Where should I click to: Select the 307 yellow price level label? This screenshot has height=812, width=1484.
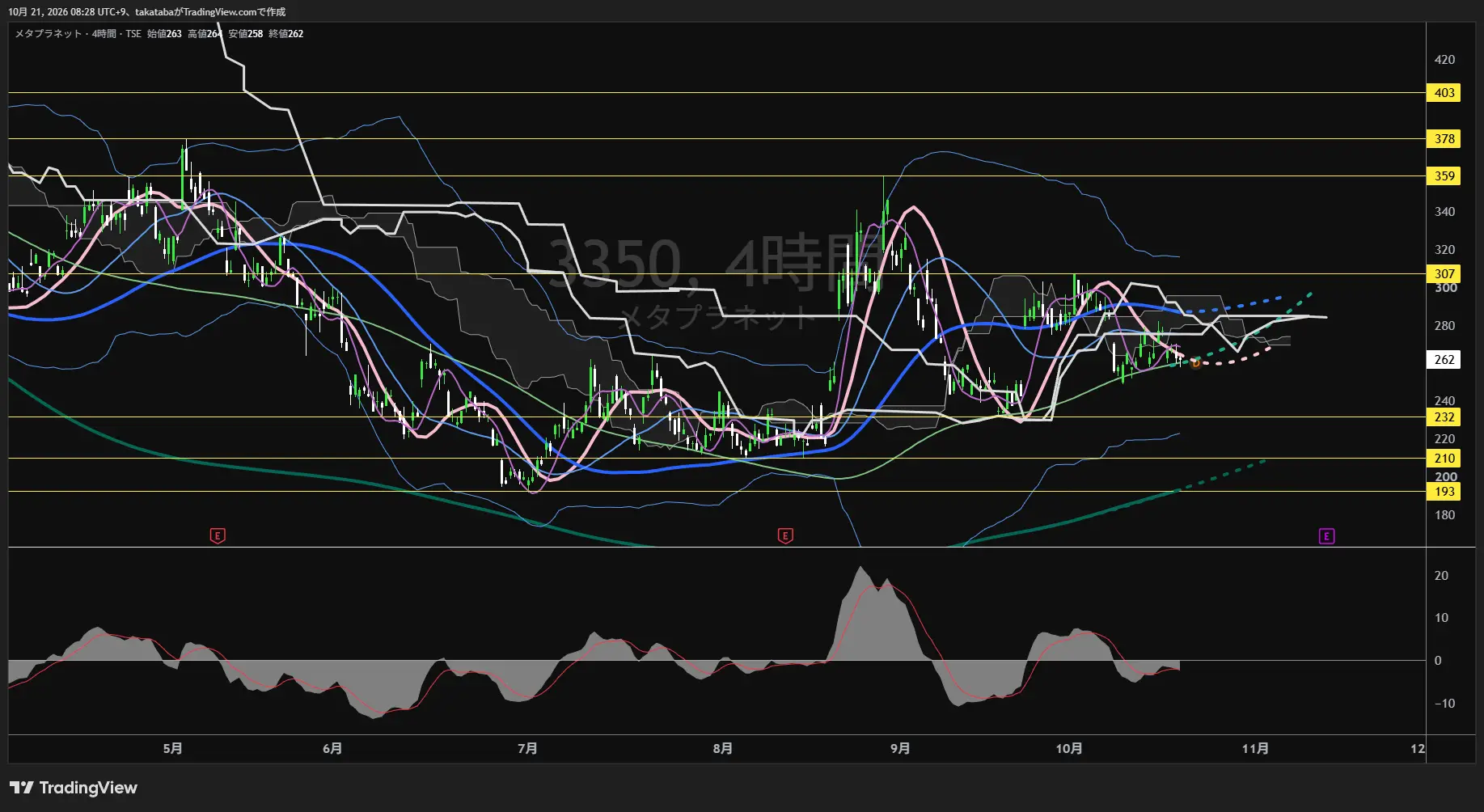tap(1444, 273)
